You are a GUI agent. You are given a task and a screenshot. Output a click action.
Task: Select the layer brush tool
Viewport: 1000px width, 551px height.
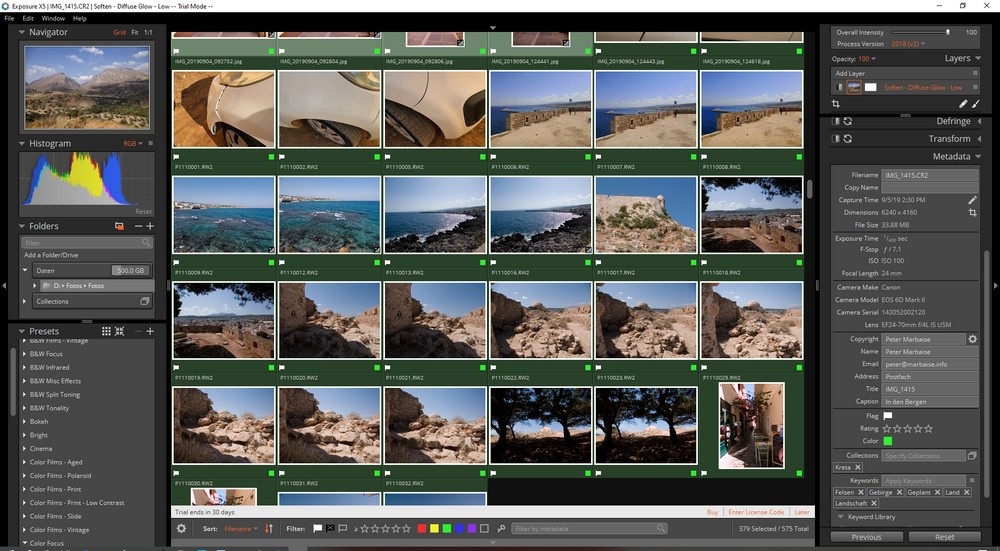coord(975,103)
